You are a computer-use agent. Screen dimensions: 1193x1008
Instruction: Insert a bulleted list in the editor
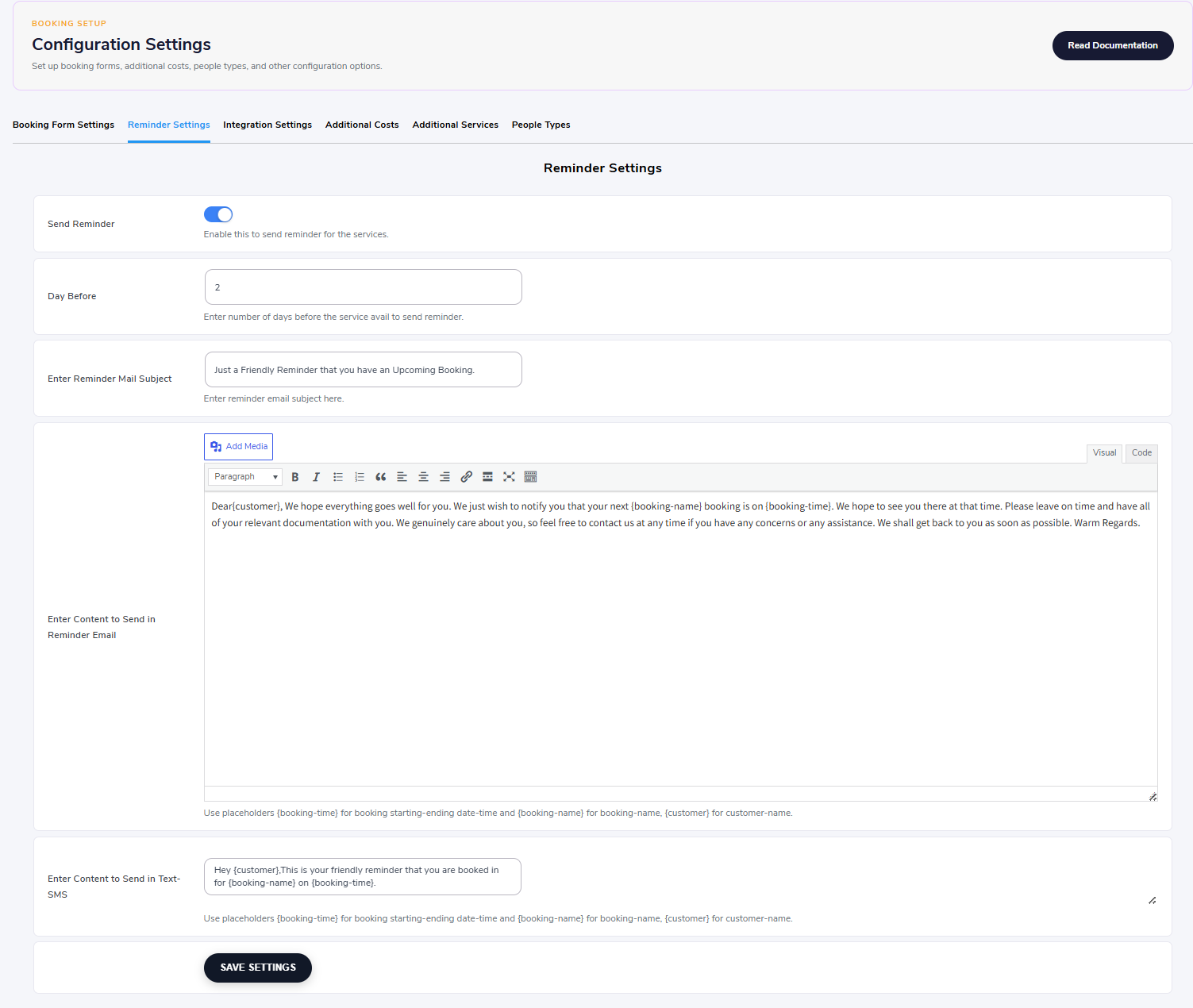tap(338, 477)
